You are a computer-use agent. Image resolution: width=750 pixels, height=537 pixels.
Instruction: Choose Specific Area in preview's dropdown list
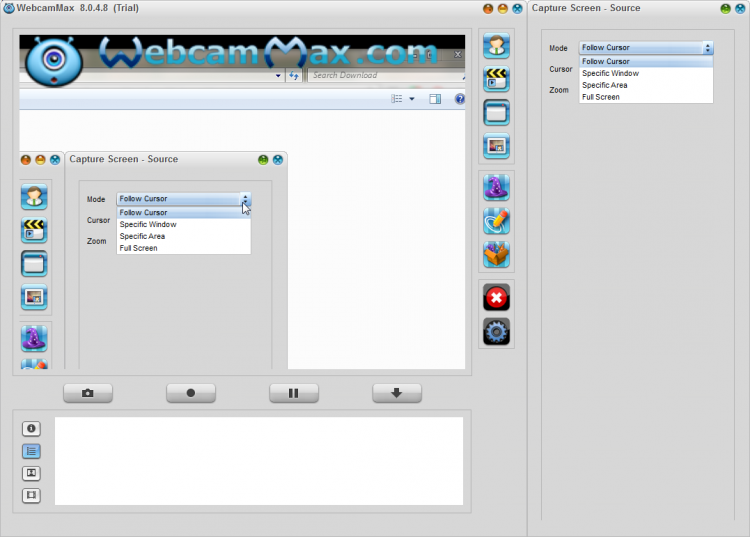[x=184, y=236]
